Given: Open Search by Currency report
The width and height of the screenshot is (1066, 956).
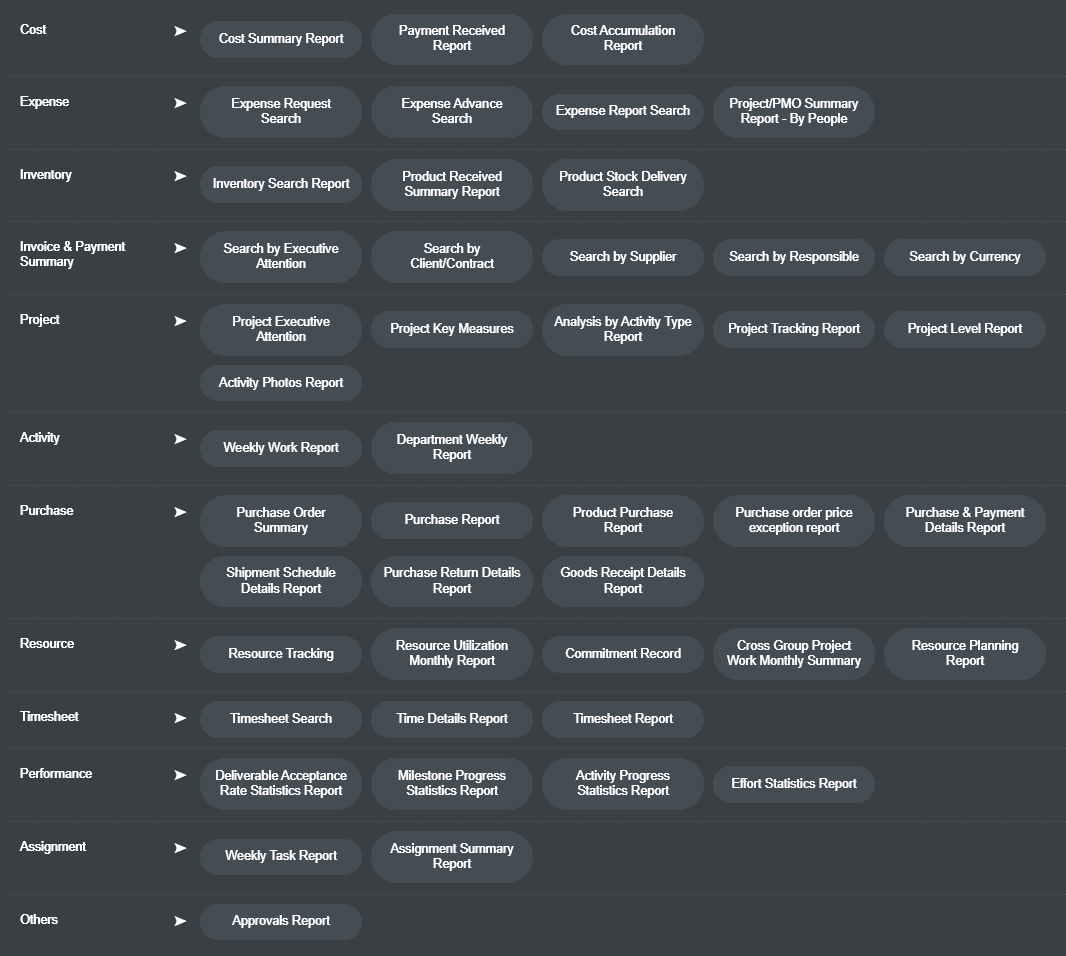Looking at the screenshot, I should pyautogui.click(x=964, y=257).
